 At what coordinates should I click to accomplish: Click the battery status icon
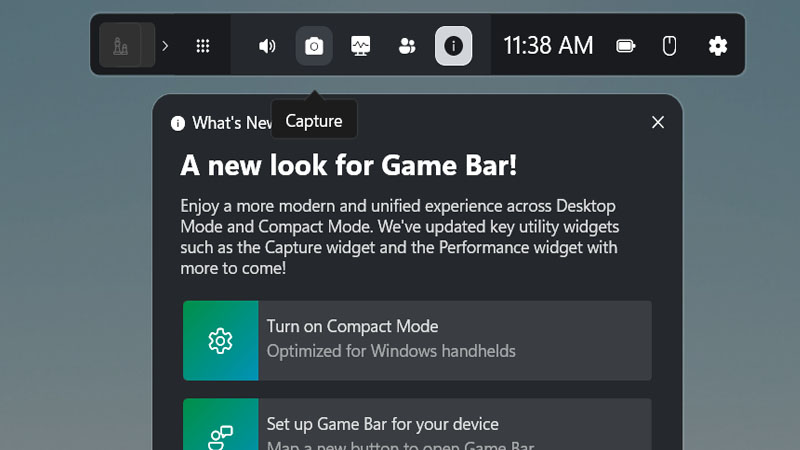pyautogui.click(x=626, y=46)
